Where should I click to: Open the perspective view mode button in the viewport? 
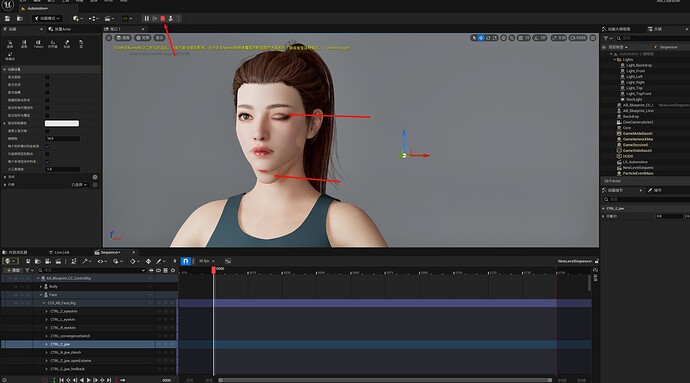[x=123, y=38]
